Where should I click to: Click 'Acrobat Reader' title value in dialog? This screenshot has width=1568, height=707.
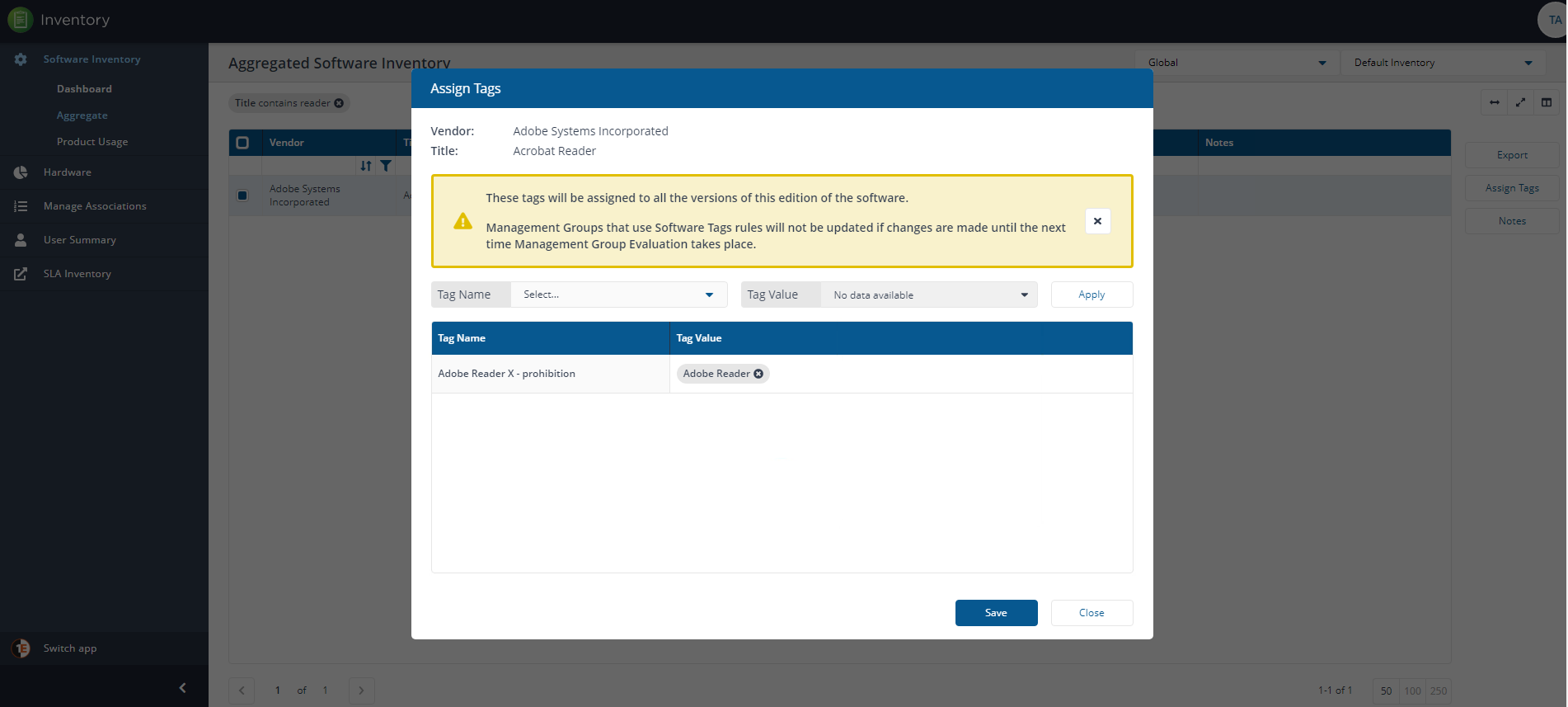tap(554, 151)
